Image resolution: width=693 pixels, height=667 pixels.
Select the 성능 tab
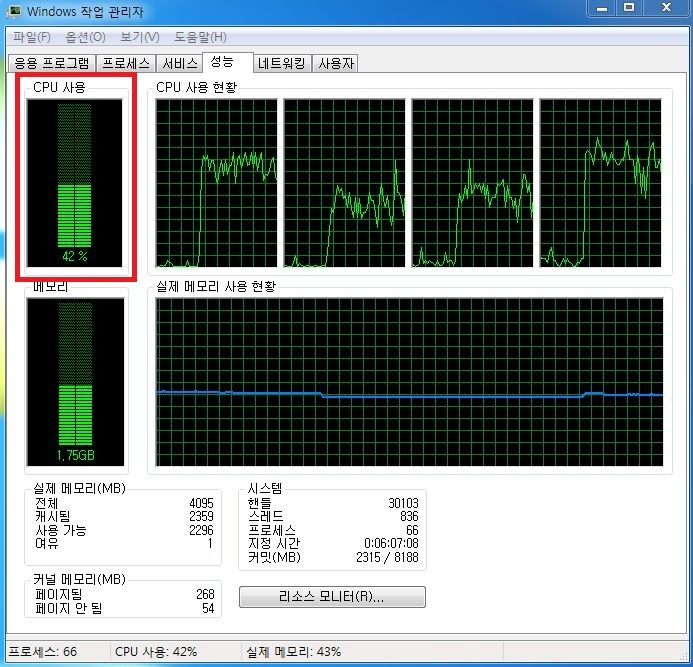point(228,62)
